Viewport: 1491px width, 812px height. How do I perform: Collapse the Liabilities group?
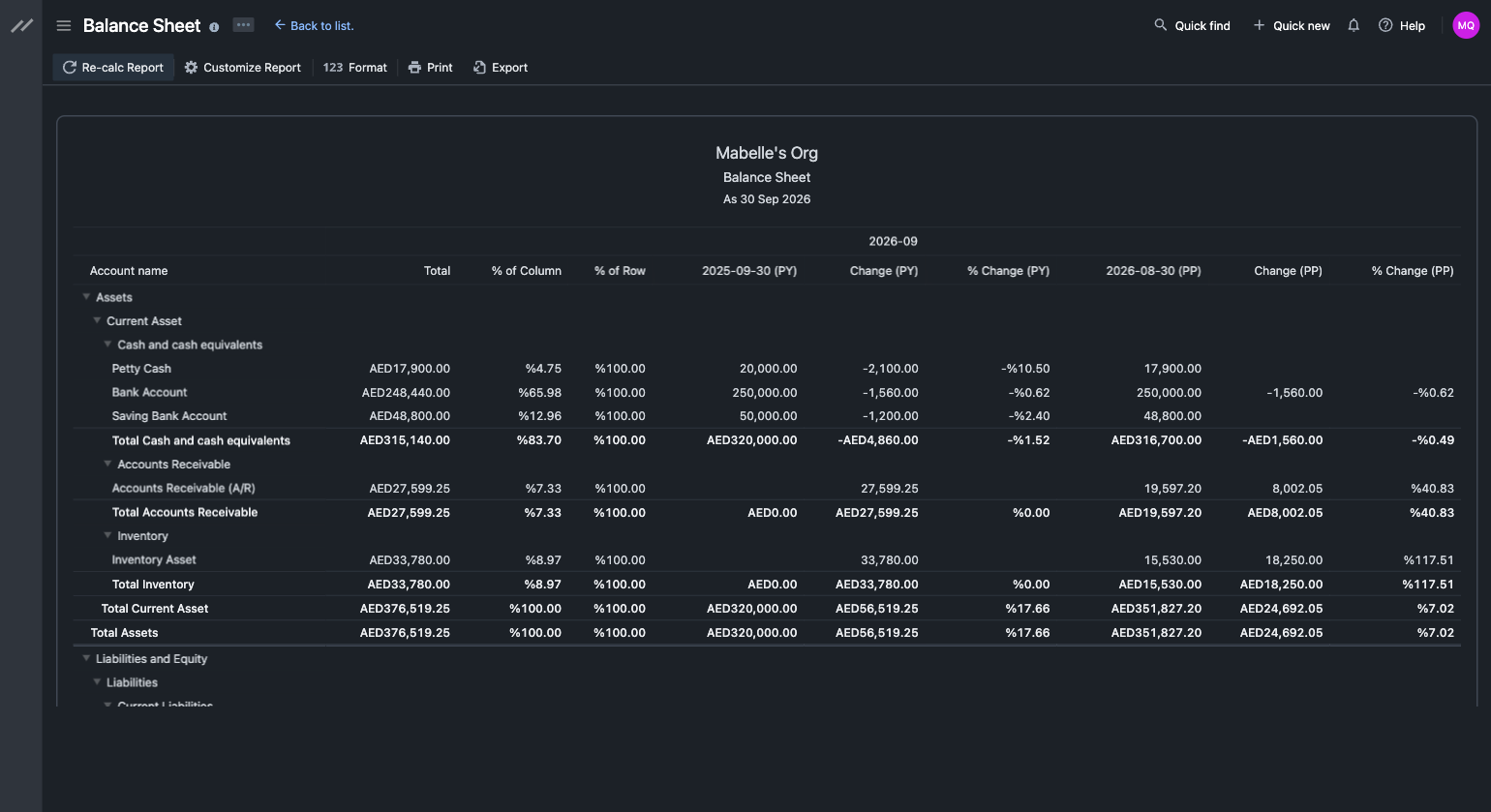(x=97, y=682)
